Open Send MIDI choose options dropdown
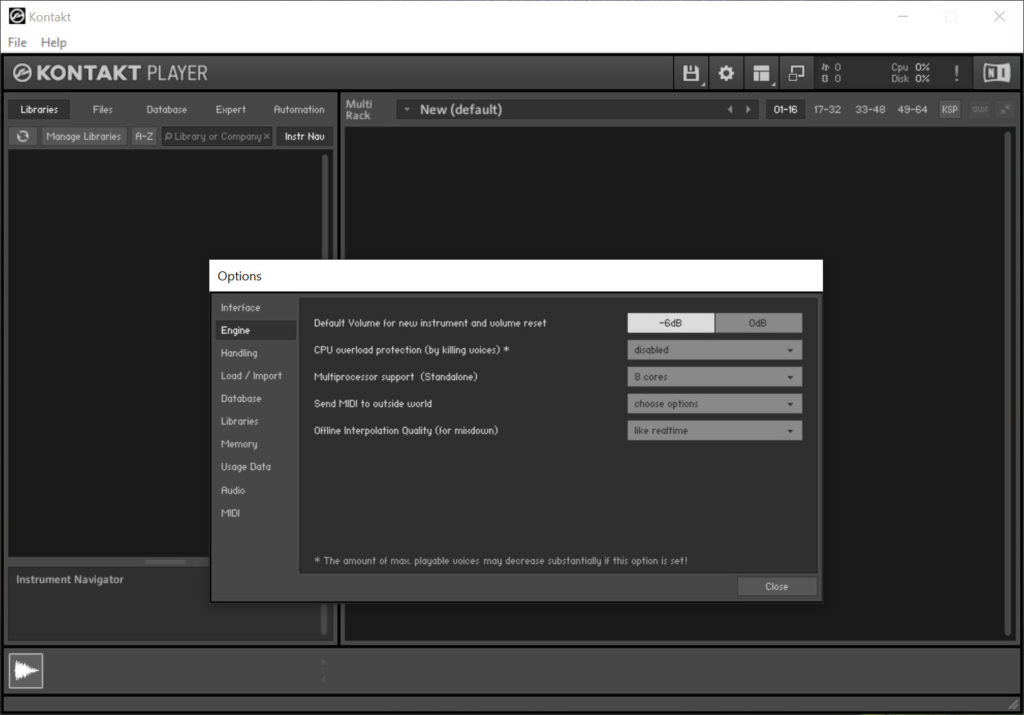This screenshot has height=715, width=1024. (714, 404)
